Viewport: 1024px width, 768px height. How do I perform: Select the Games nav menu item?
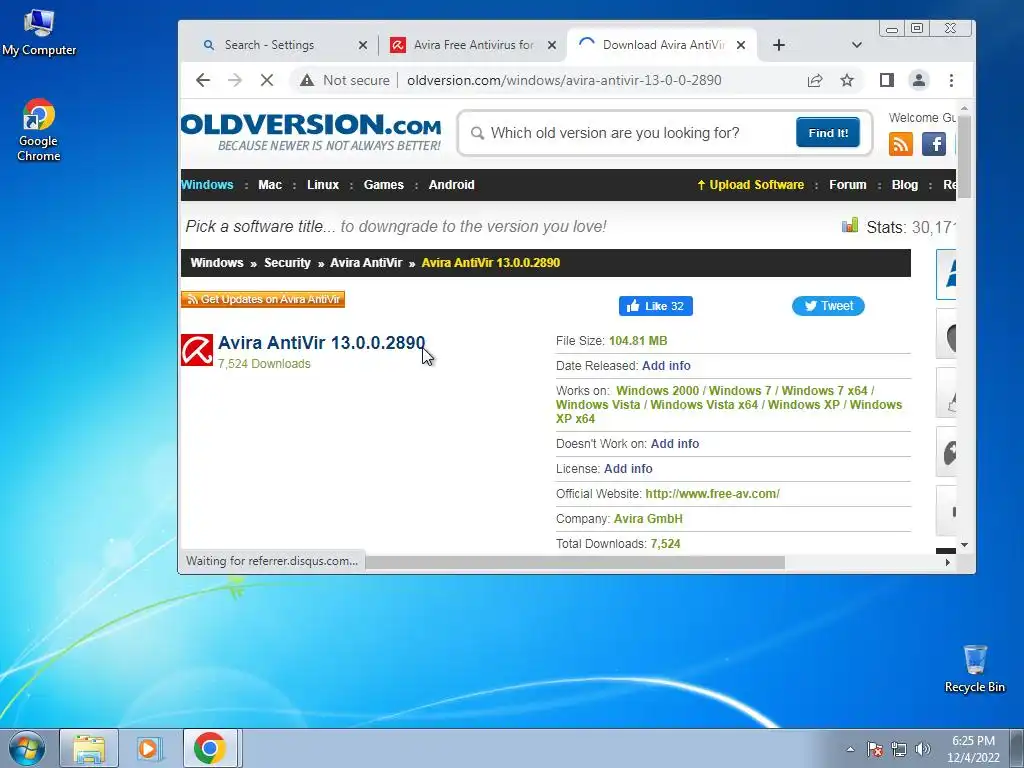[383, 185]
